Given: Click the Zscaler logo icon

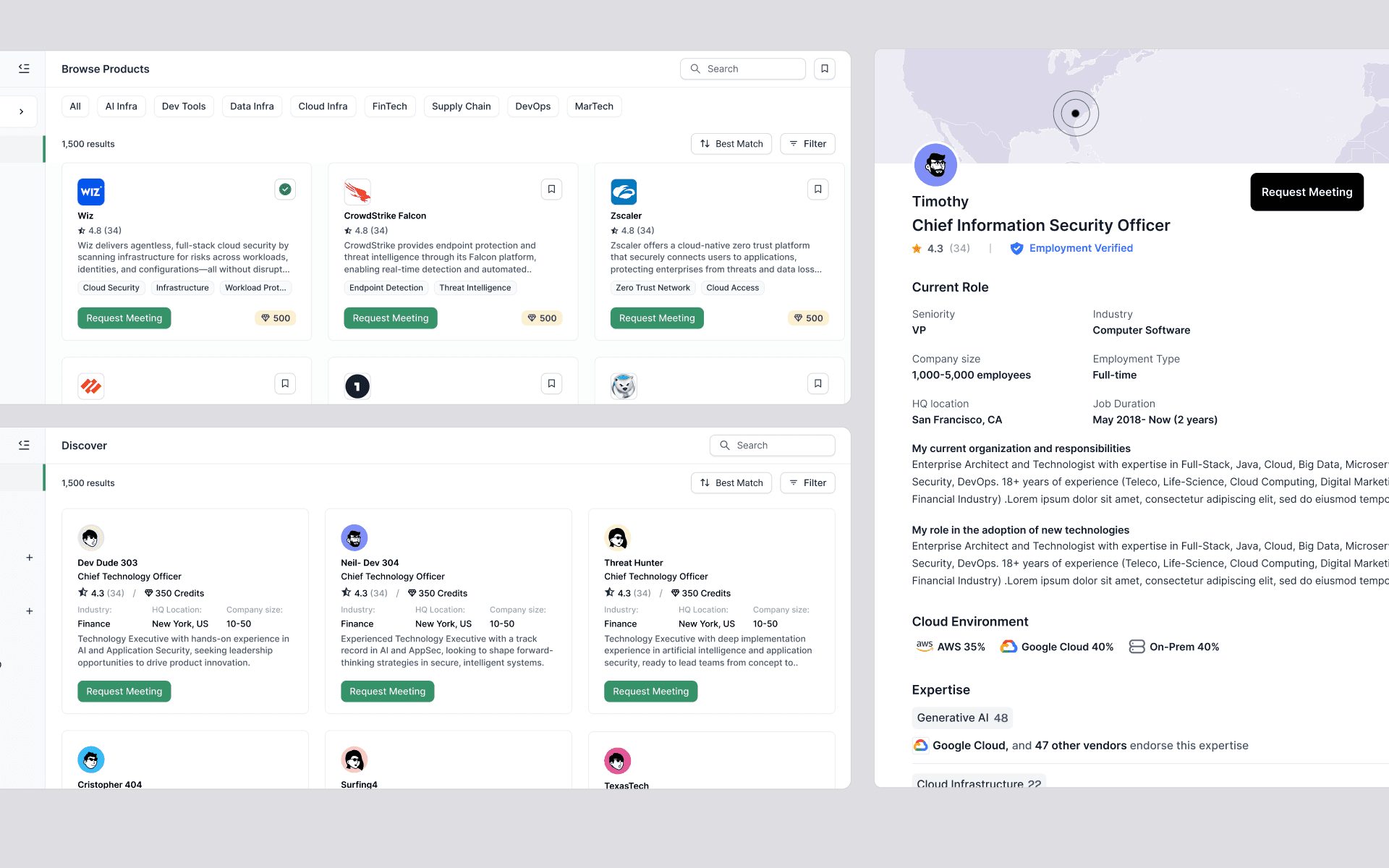Looking at the screenshot, I should pos(624,192).
